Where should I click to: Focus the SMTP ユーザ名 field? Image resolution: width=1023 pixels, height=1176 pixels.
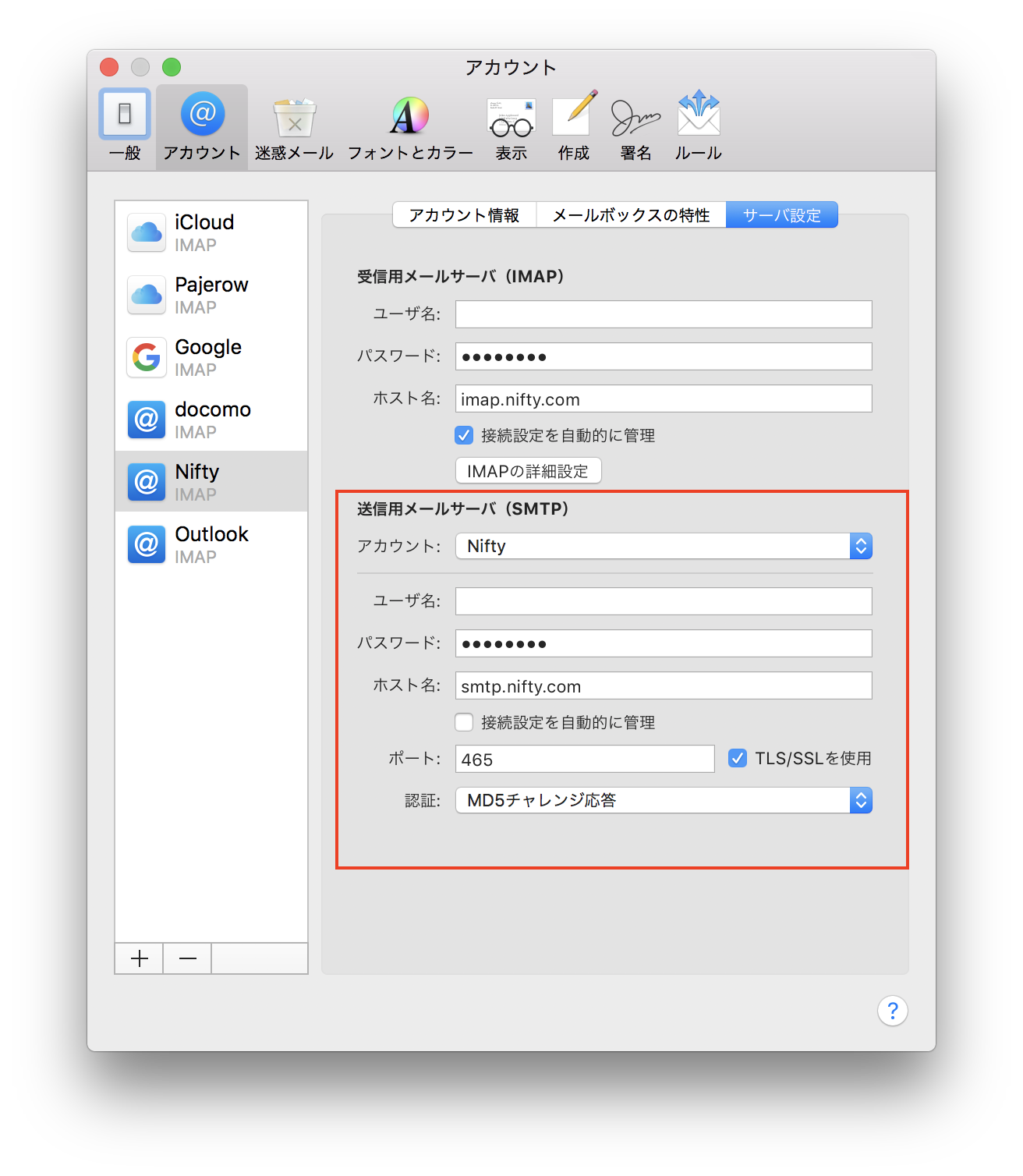pyautogui.click(x=664, y=601)
